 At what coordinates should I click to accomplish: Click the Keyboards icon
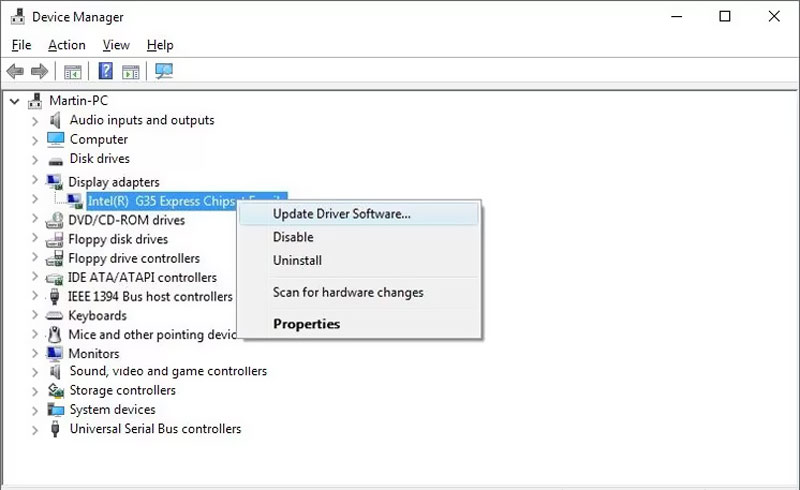(54, 316)
